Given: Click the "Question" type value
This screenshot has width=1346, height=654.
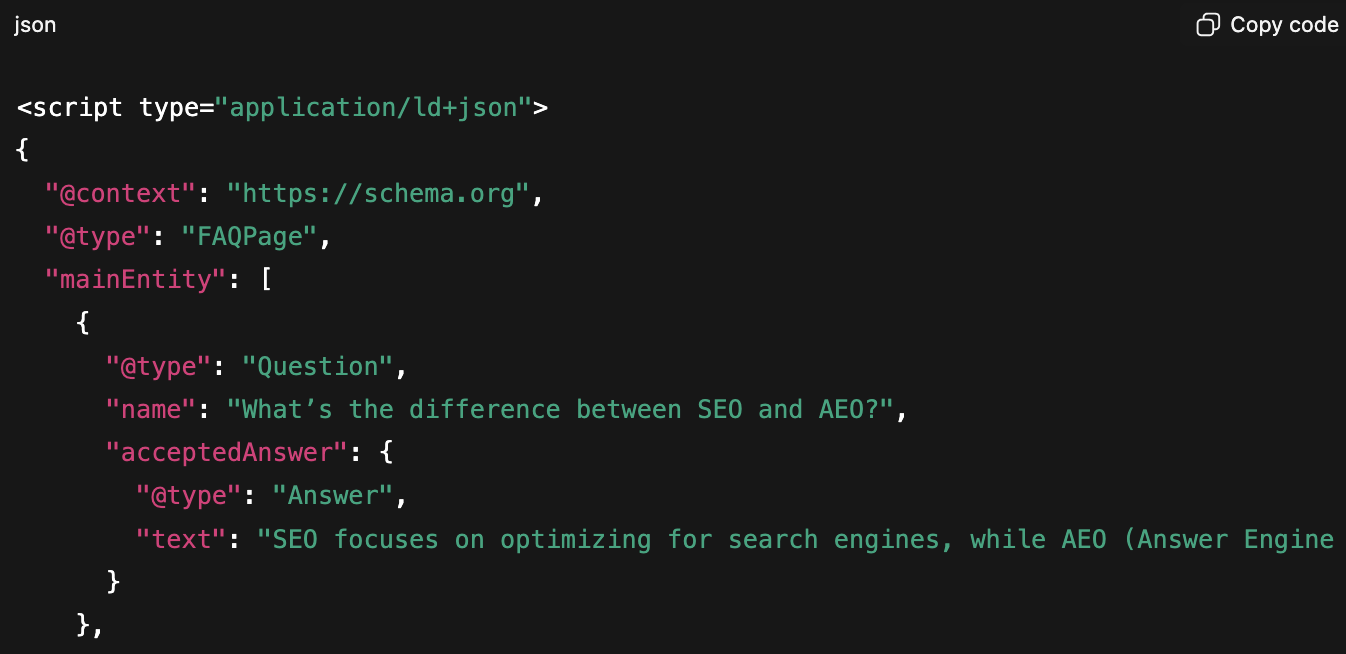Looking at the screenshot, I should pyautogui.click(x=319, y=367).
